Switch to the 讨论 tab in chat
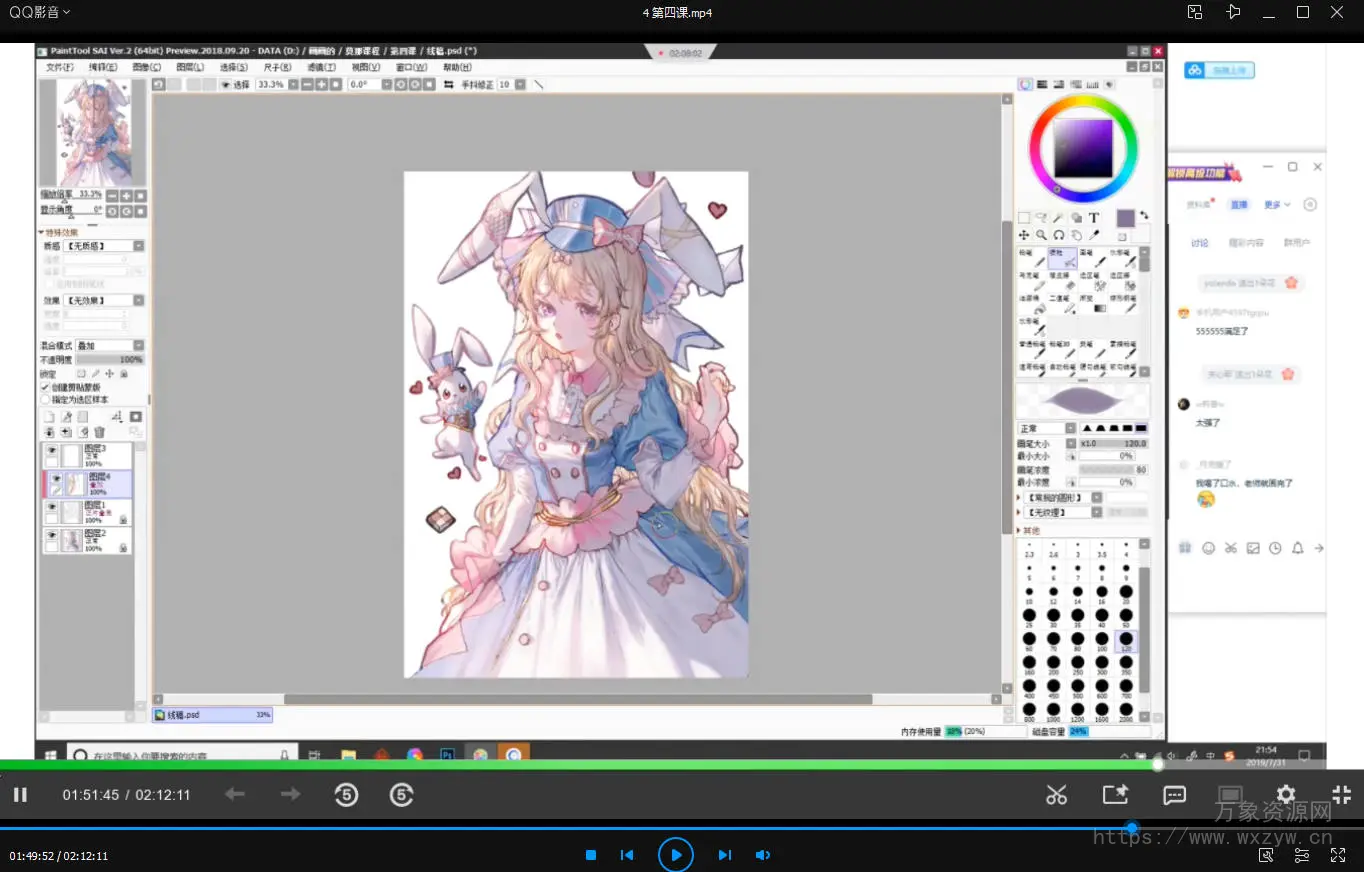This screenshot has height=872, width=1364. tap(1199, 243)
